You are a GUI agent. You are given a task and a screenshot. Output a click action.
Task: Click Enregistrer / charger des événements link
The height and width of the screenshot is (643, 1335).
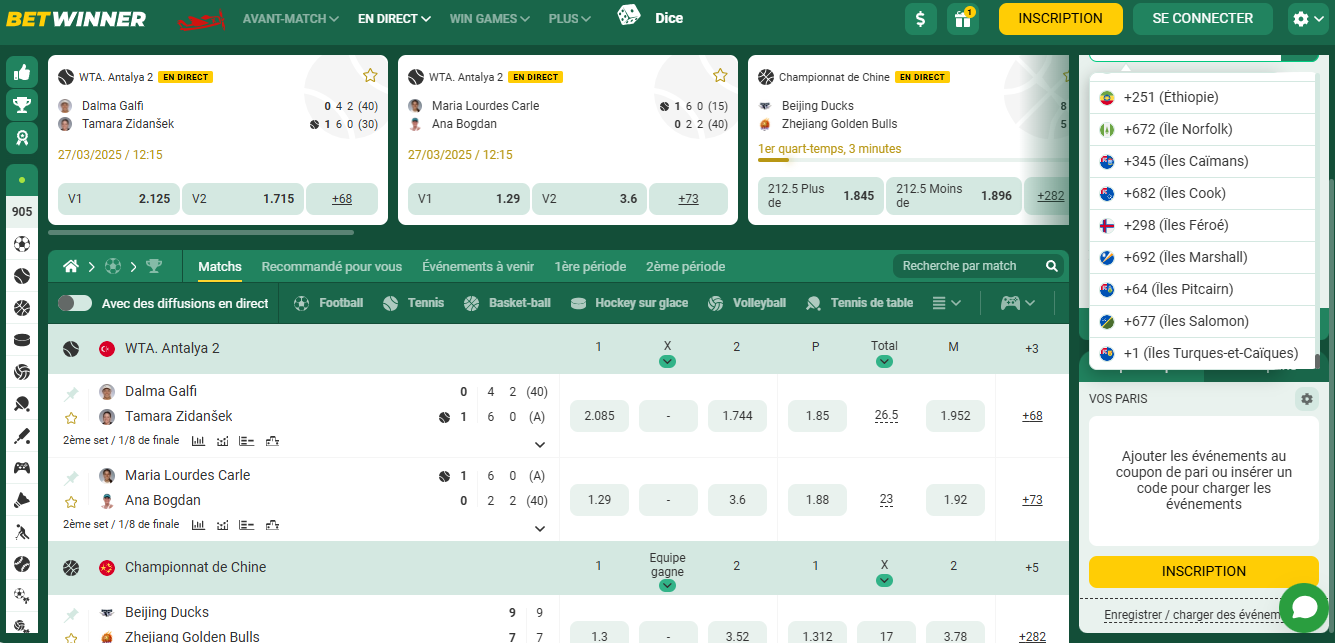click(x=1192, y=615)
